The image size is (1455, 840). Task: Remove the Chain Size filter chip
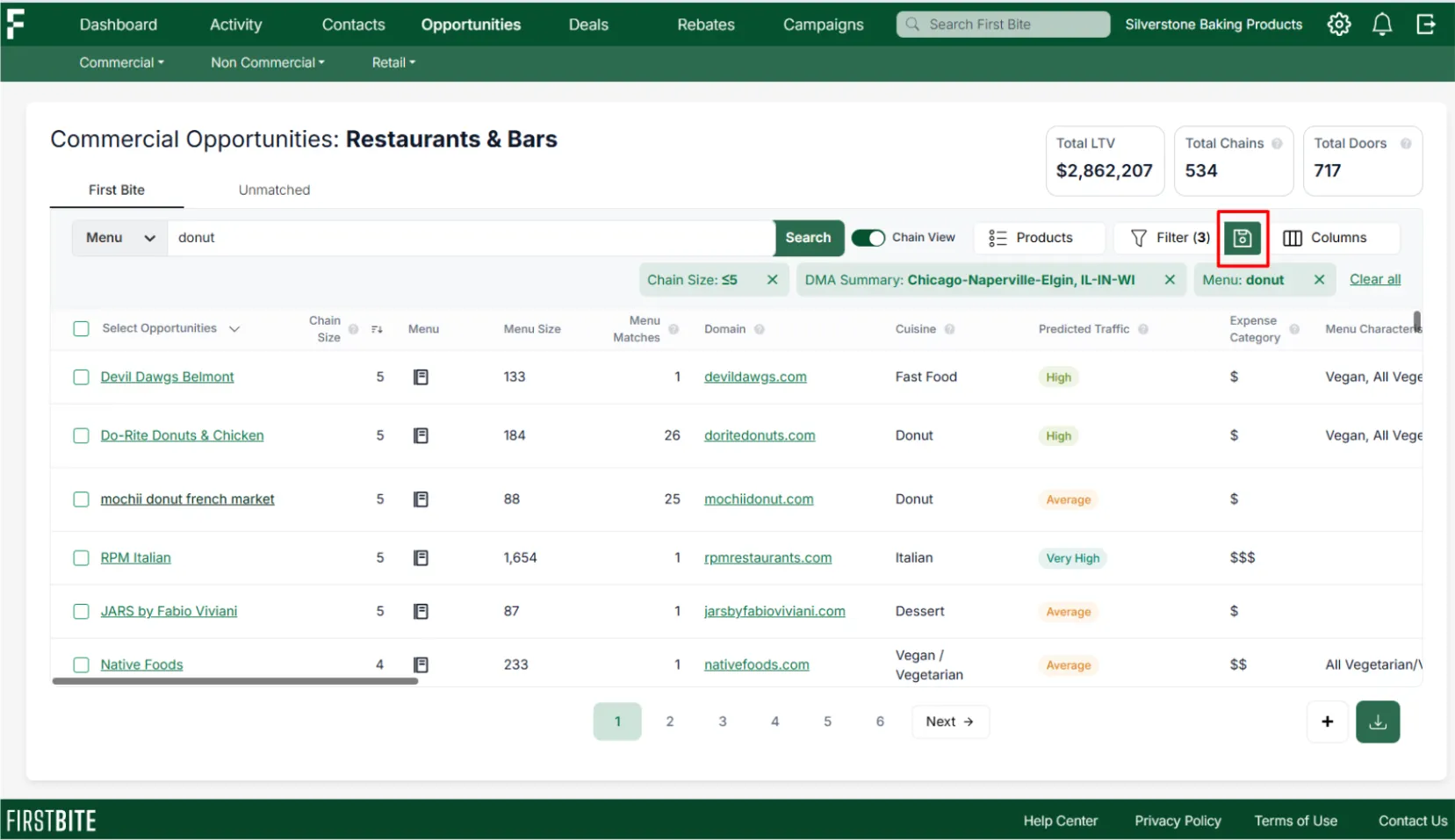[773, 280]
